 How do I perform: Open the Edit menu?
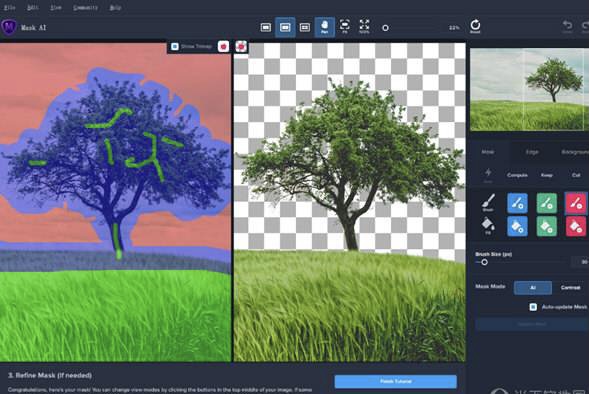tap(33, 8)
